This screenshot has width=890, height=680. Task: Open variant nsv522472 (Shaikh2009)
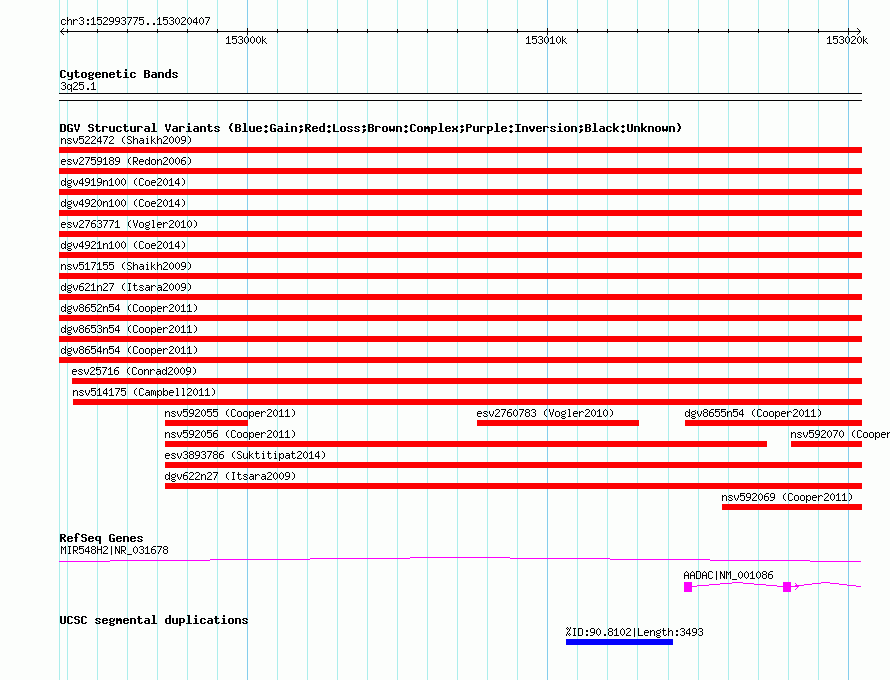[126, 140]
